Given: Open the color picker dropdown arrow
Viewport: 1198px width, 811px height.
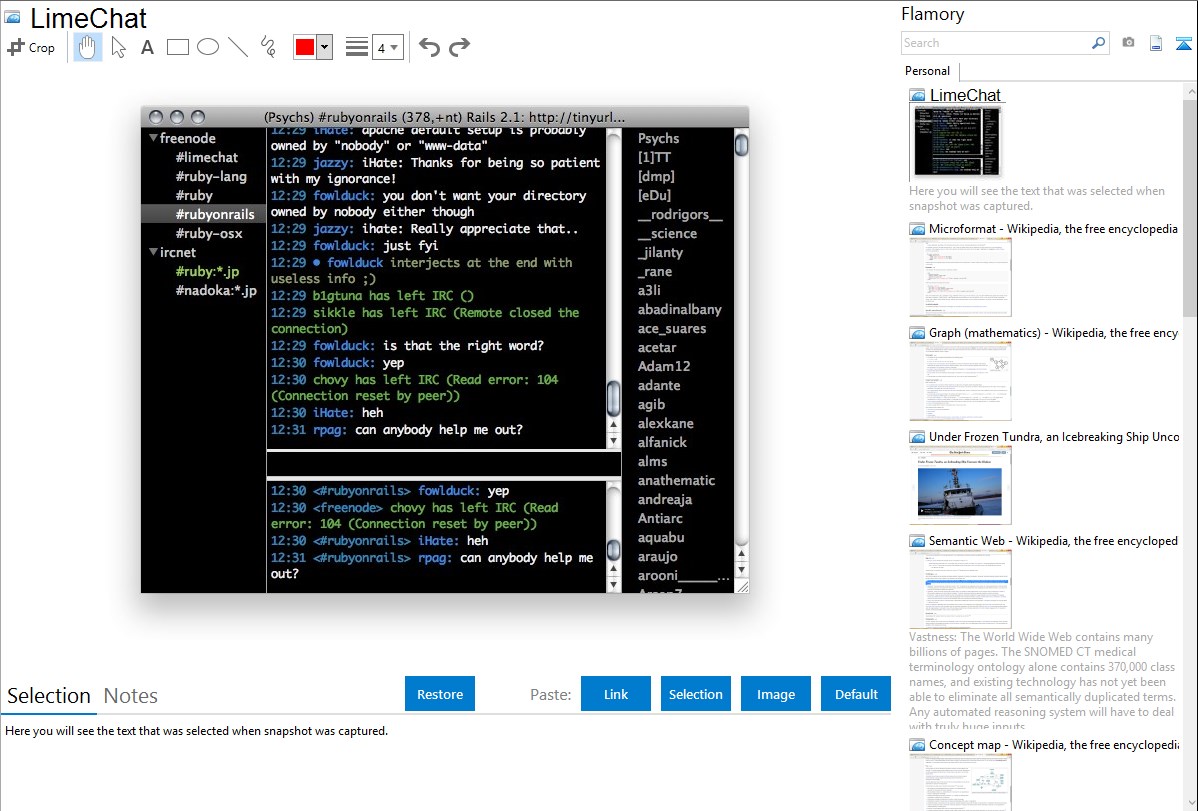Looking at the screenshot, I should click(x=324, y=47).
